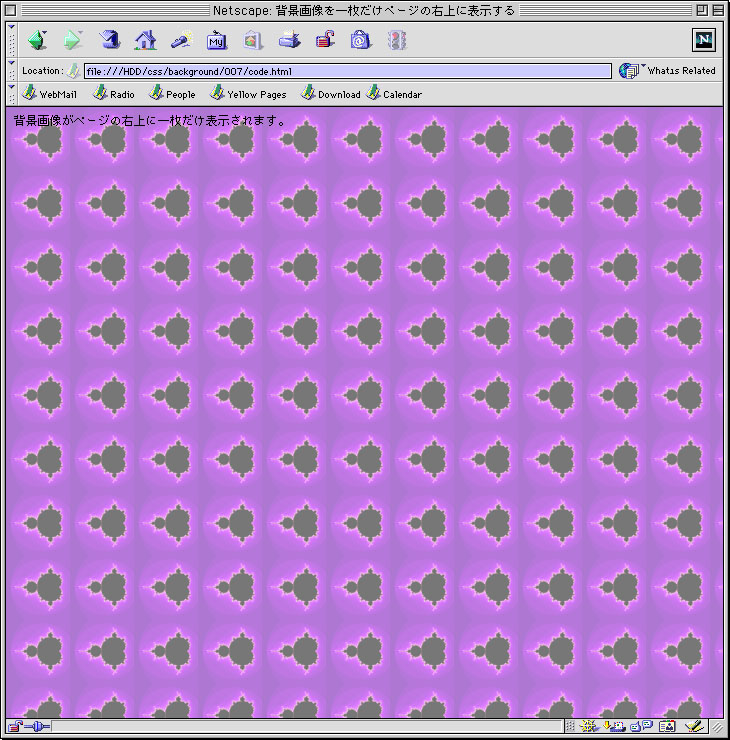Screen dimensions: 730x740
Task: Print the page using the printer icon
Action: [289, 41]
